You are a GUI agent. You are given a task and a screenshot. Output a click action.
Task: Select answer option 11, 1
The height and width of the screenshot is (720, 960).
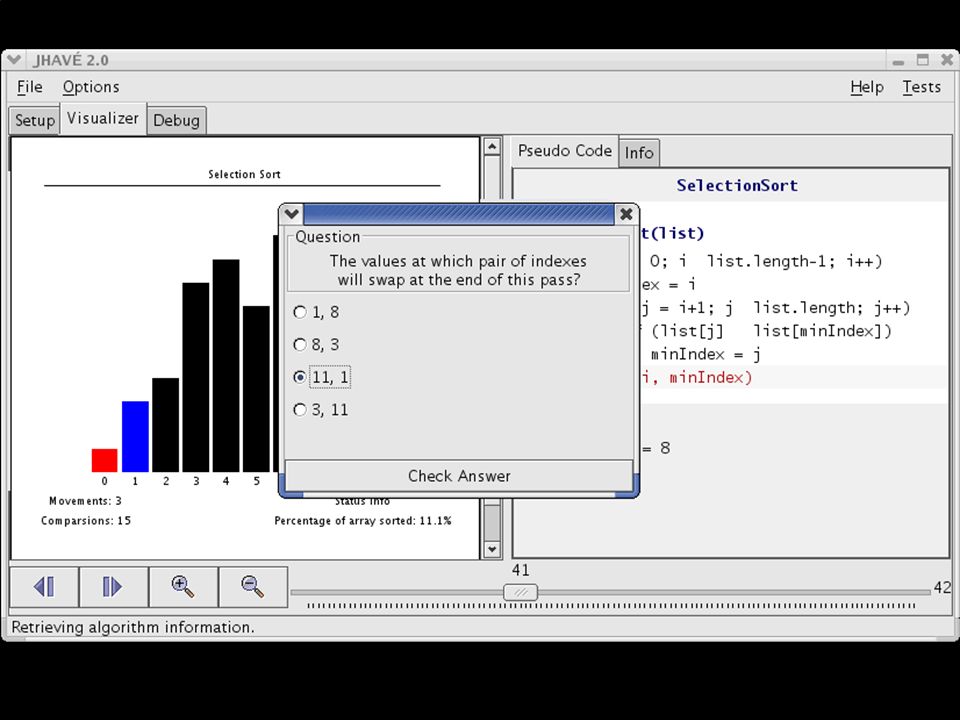click(x=321, y=377)
